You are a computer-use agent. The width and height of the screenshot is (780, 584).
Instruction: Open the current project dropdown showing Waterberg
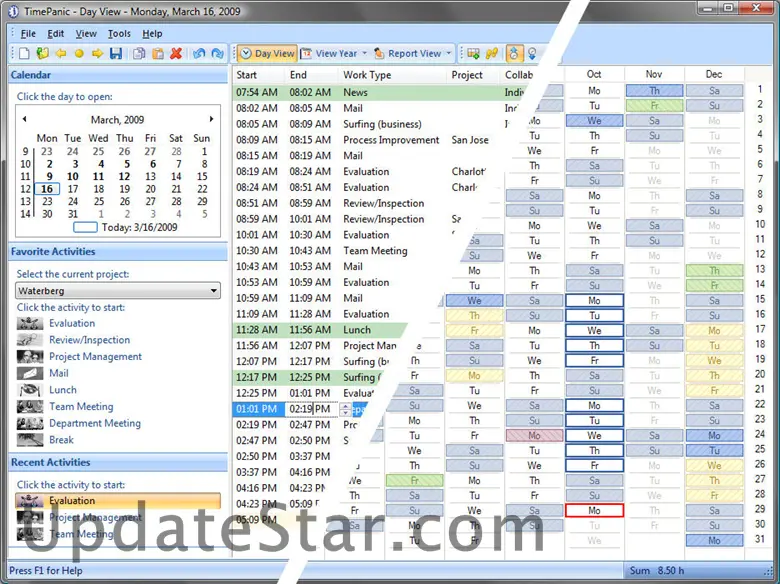click(118, 291)
